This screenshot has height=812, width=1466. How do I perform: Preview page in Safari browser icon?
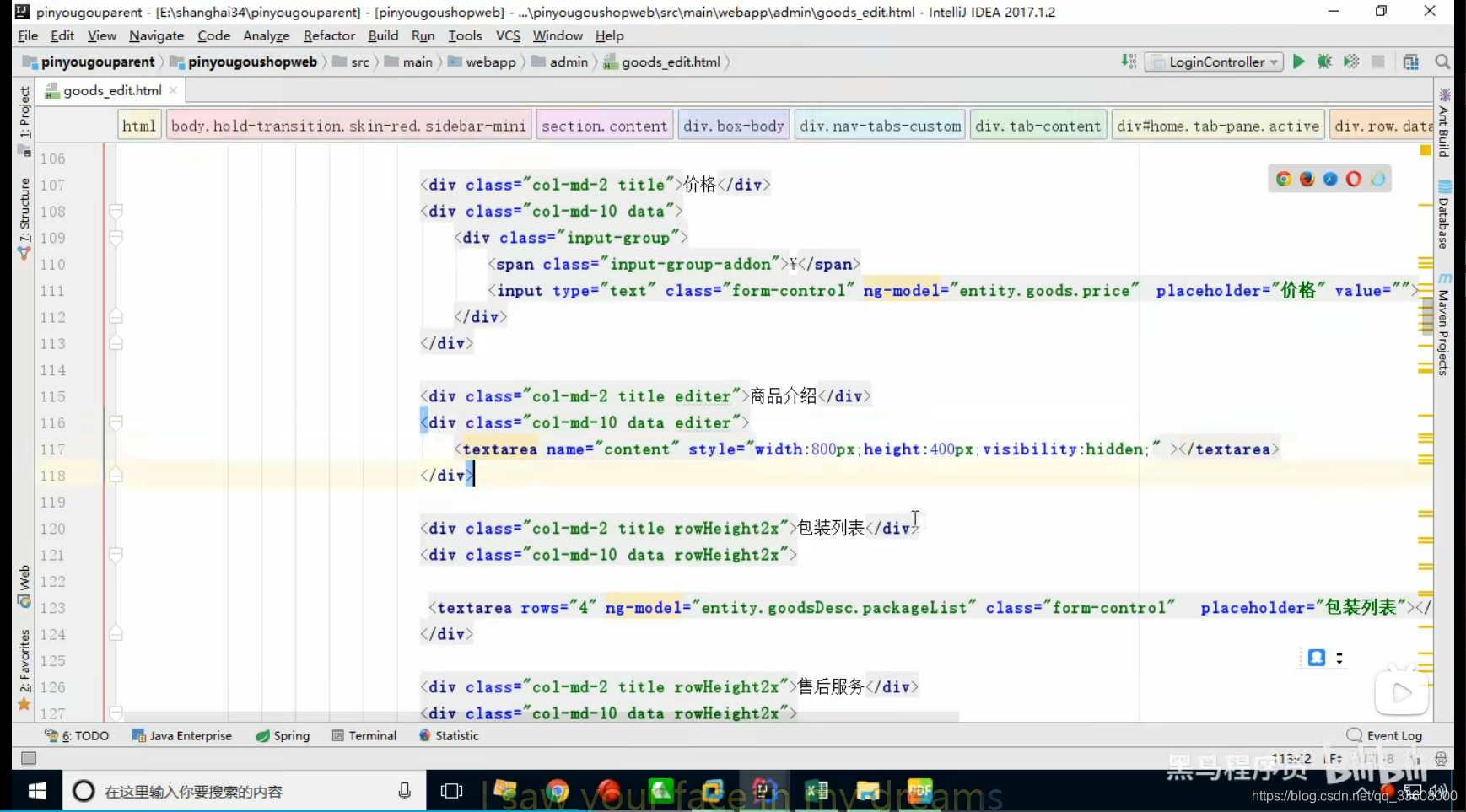point(1330,179)
